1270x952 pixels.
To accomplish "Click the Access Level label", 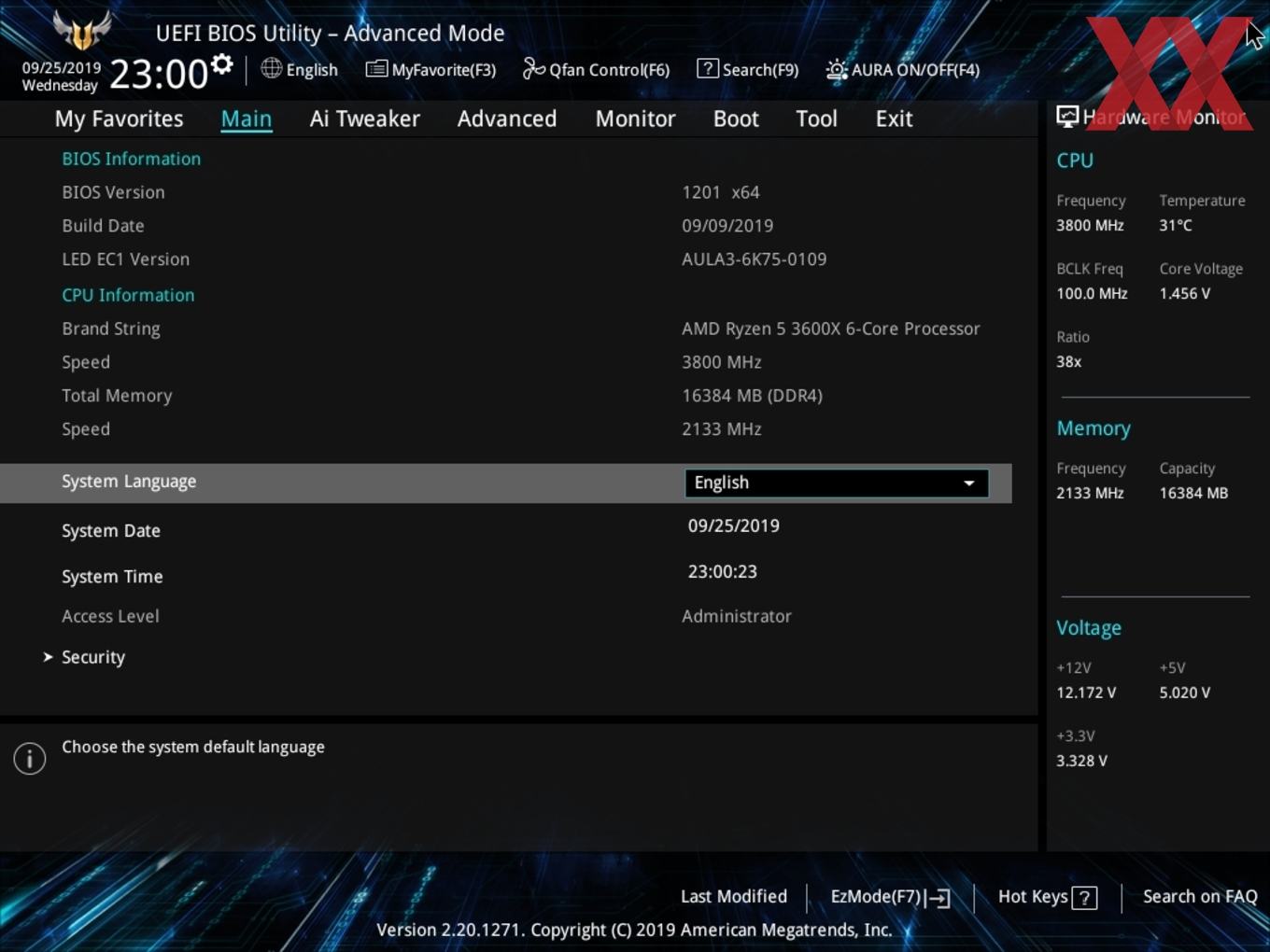I will tap(110, 616).
